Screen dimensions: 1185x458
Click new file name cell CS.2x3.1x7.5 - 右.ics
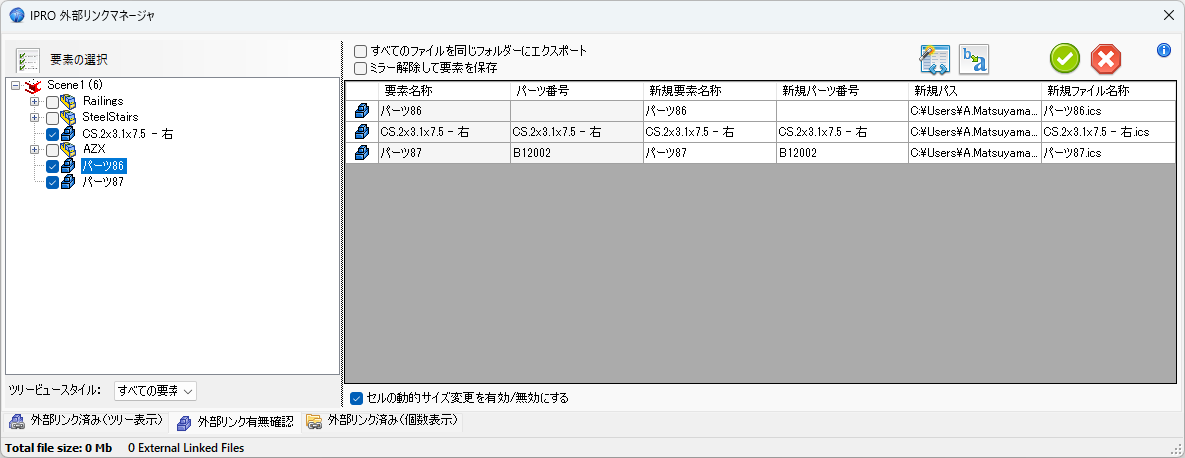[1109, 132]
